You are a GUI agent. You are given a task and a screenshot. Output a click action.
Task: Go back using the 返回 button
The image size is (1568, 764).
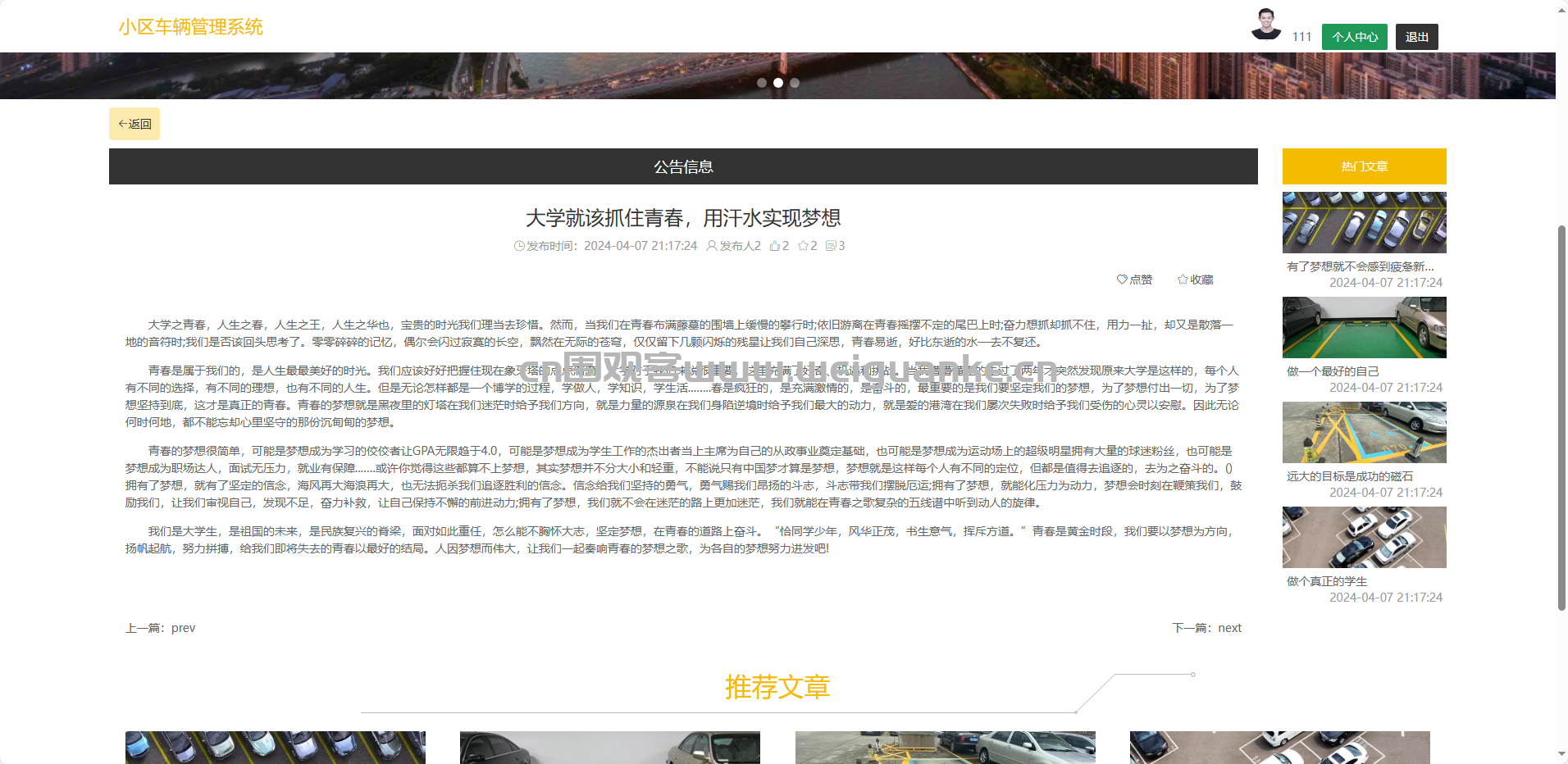tap(134, 124)
